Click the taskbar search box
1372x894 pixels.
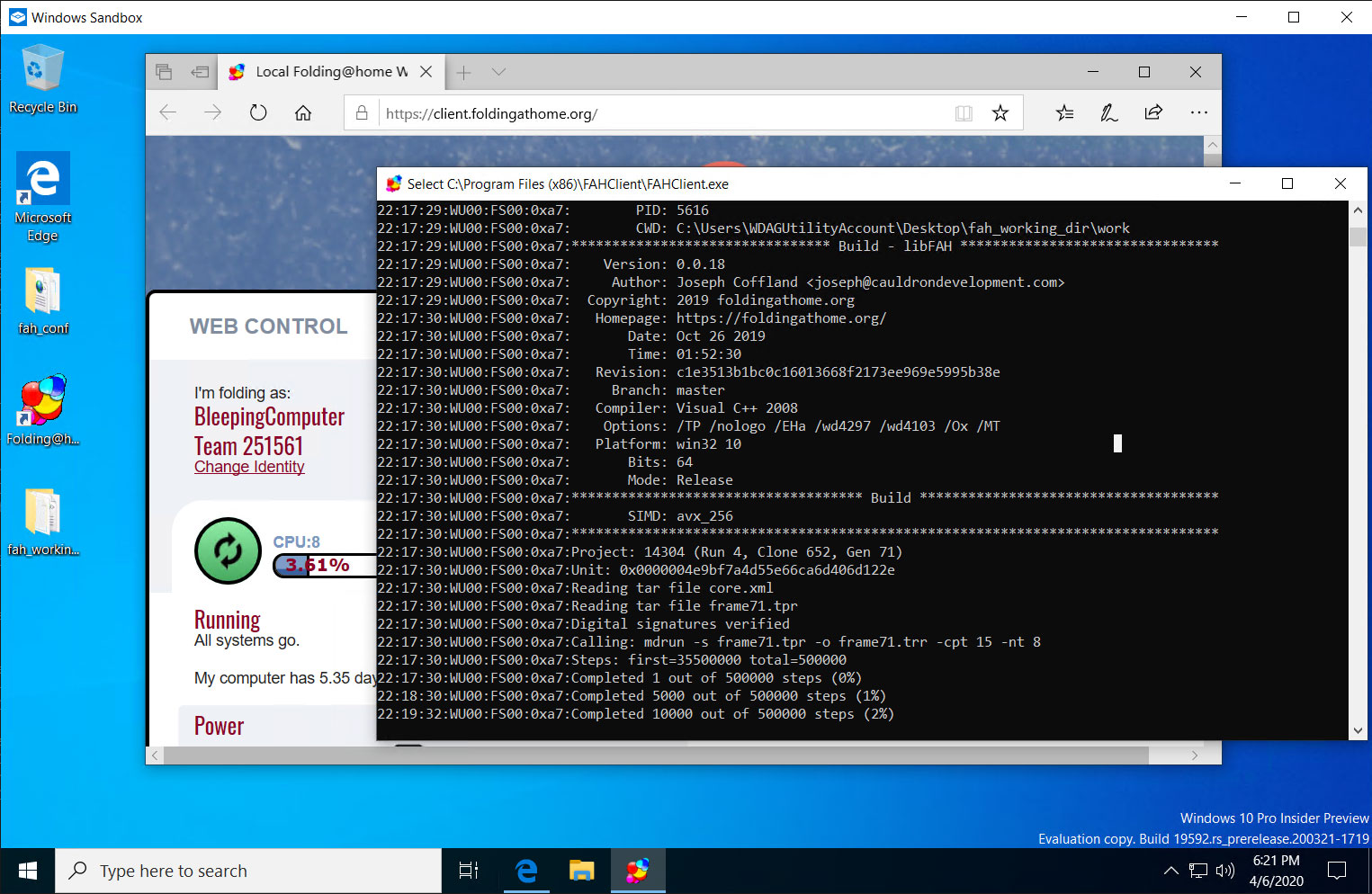(x=248, y=871)
